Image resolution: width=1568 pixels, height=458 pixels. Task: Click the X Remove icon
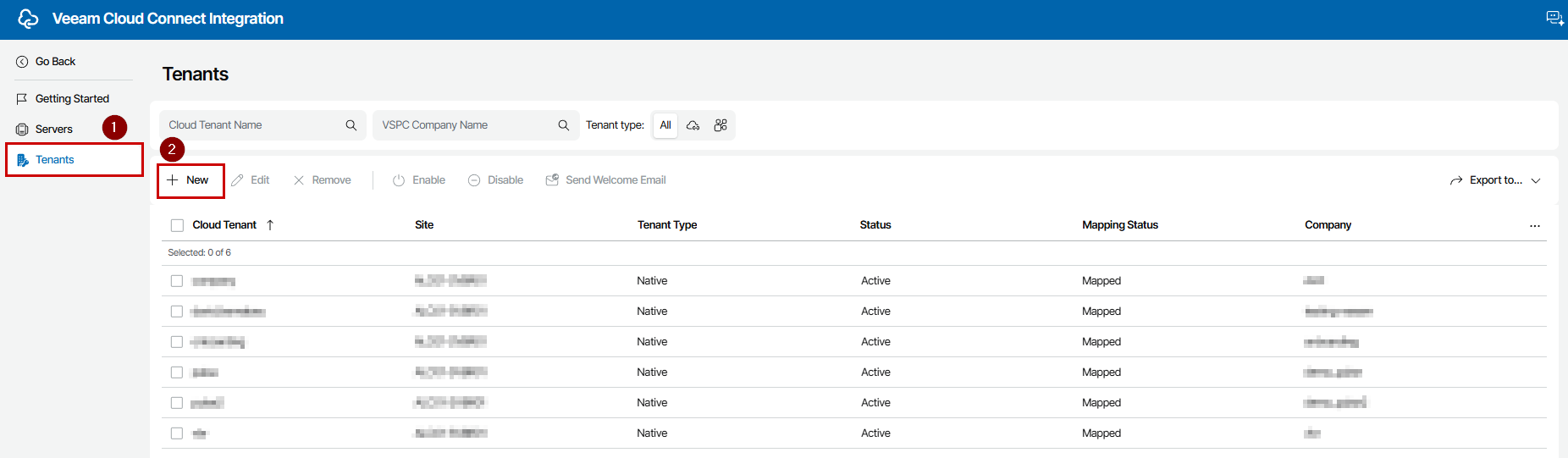pos(299,180)
